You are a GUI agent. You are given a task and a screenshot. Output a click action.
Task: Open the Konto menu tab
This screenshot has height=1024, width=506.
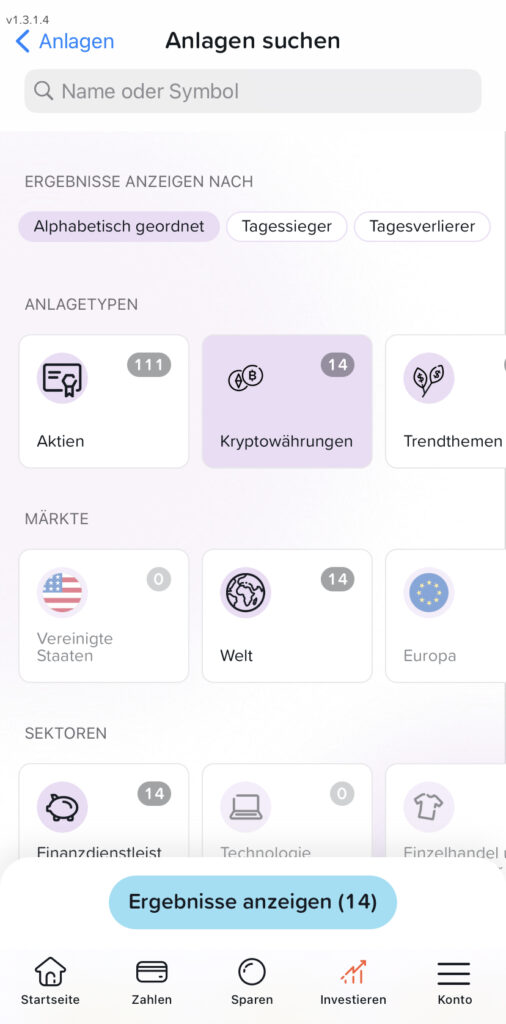point(454,982)
